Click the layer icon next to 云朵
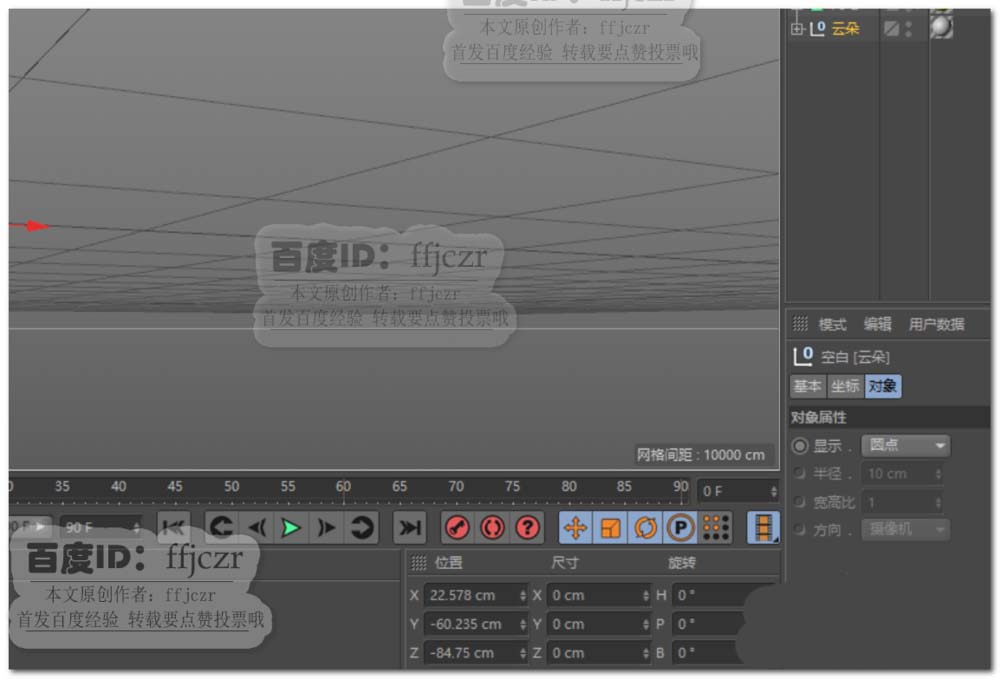This screenshot has height=679, width=1000. [892, 29]
